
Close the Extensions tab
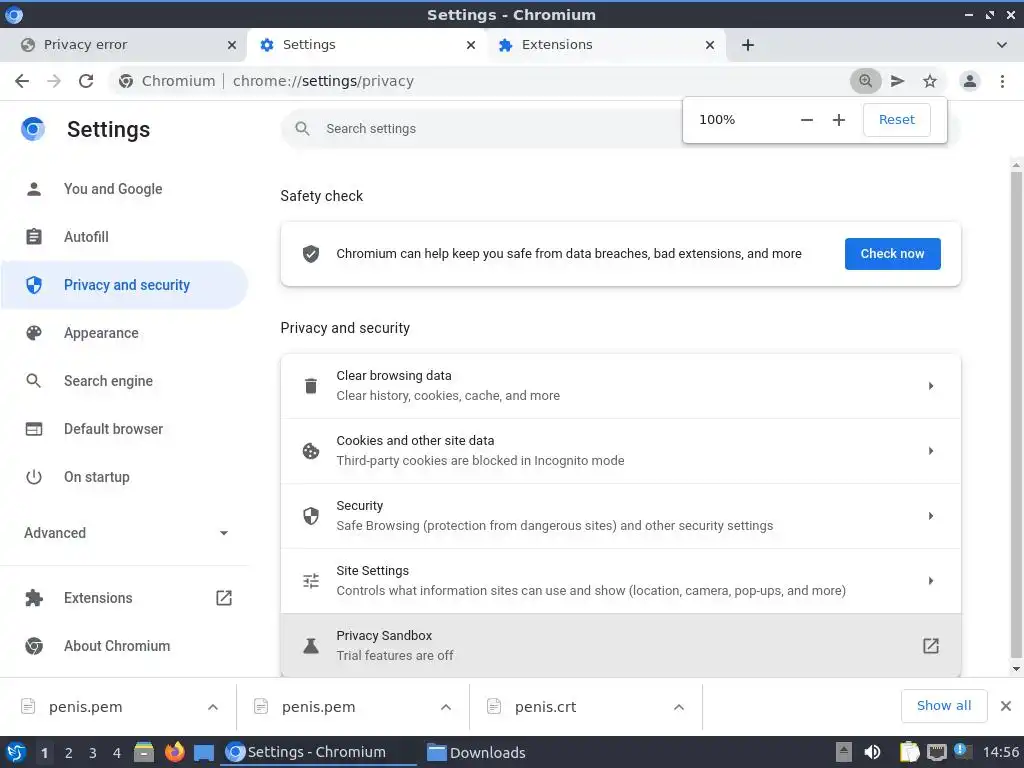pyautogui.click(x=710, y=45)
